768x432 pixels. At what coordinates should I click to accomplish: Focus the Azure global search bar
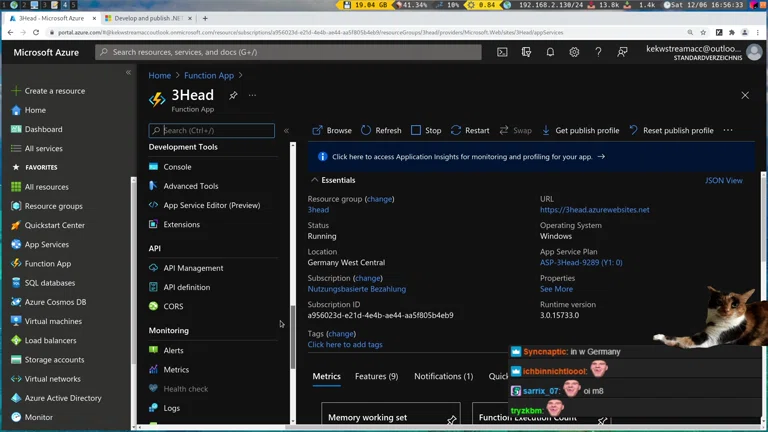point(288,52)
